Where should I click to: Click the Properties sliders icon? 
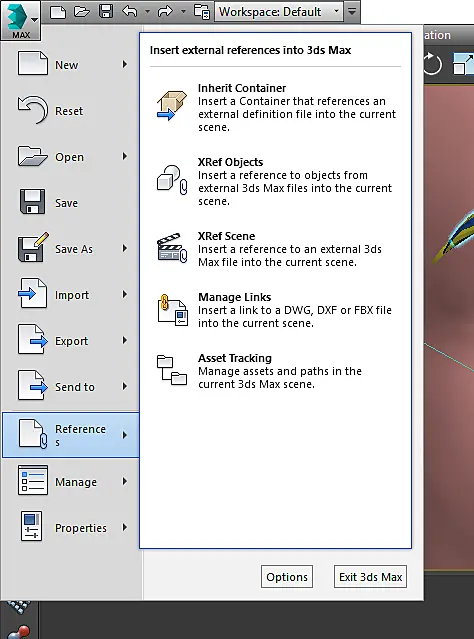[31, 526]
